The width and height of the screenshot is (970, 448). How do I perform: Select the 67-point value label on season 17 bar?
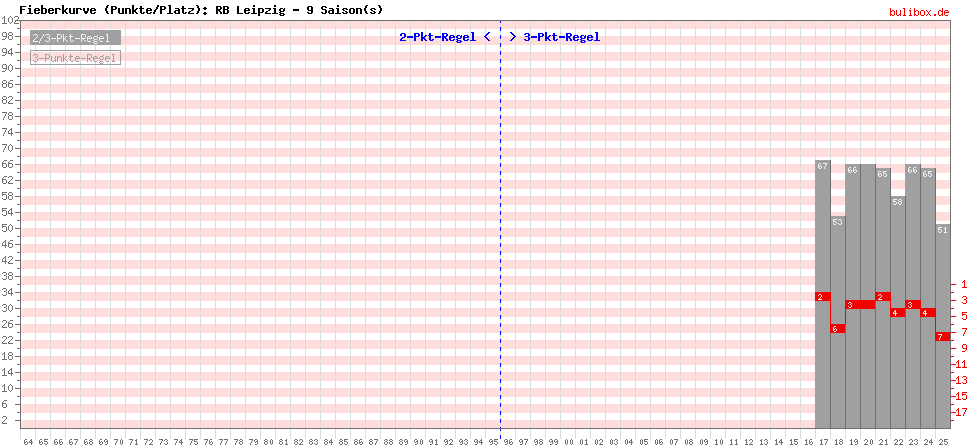[x=823, y=166]
